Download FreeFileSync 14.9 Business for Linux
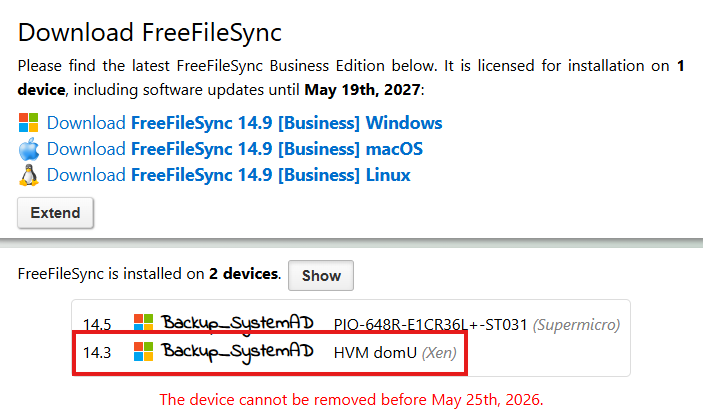703x419 pixels. [x=229, y=175]
